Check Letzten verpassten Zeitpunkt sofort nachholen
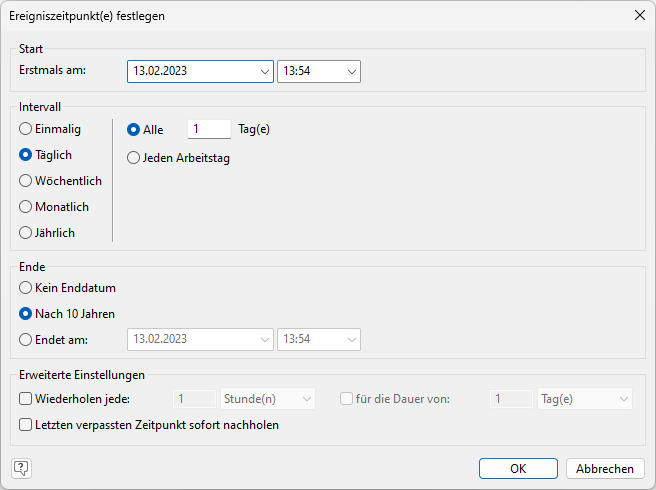Screen dimensions: 656x490 (26, 425)
